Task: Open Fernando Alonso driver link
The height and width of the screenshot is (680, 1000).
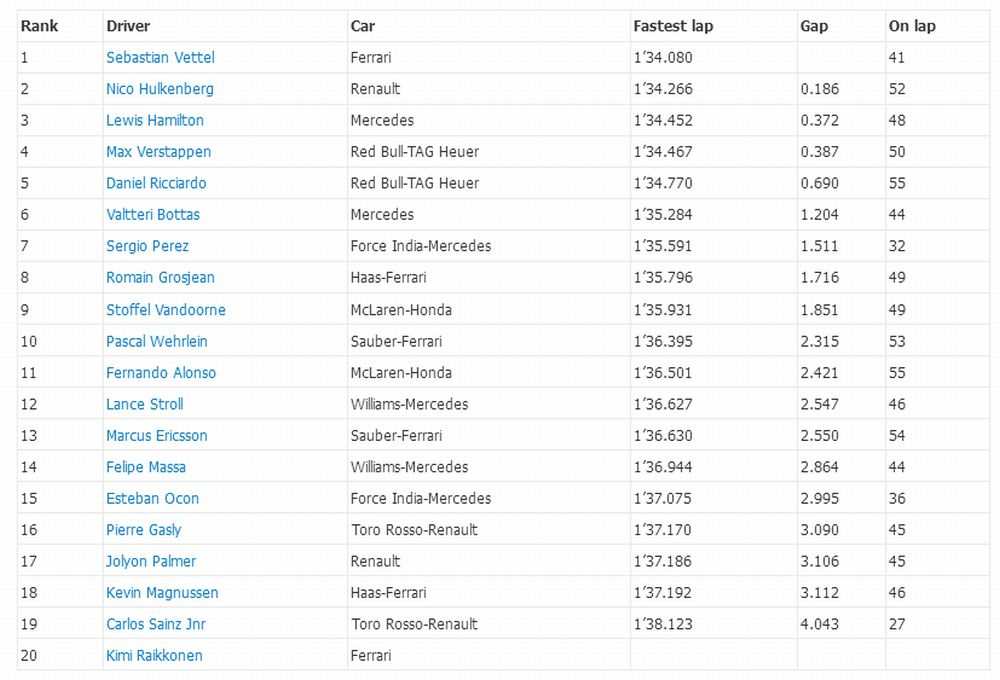Action: 161,373
